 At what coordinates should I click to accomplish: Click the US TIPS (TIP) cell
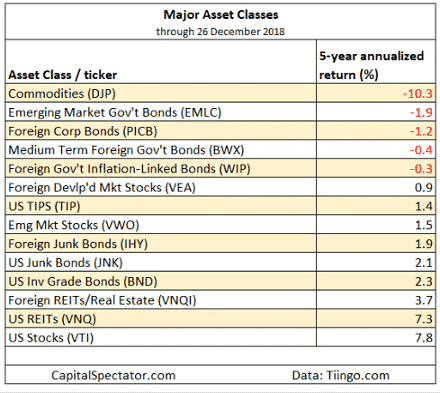tap(161, 206)
